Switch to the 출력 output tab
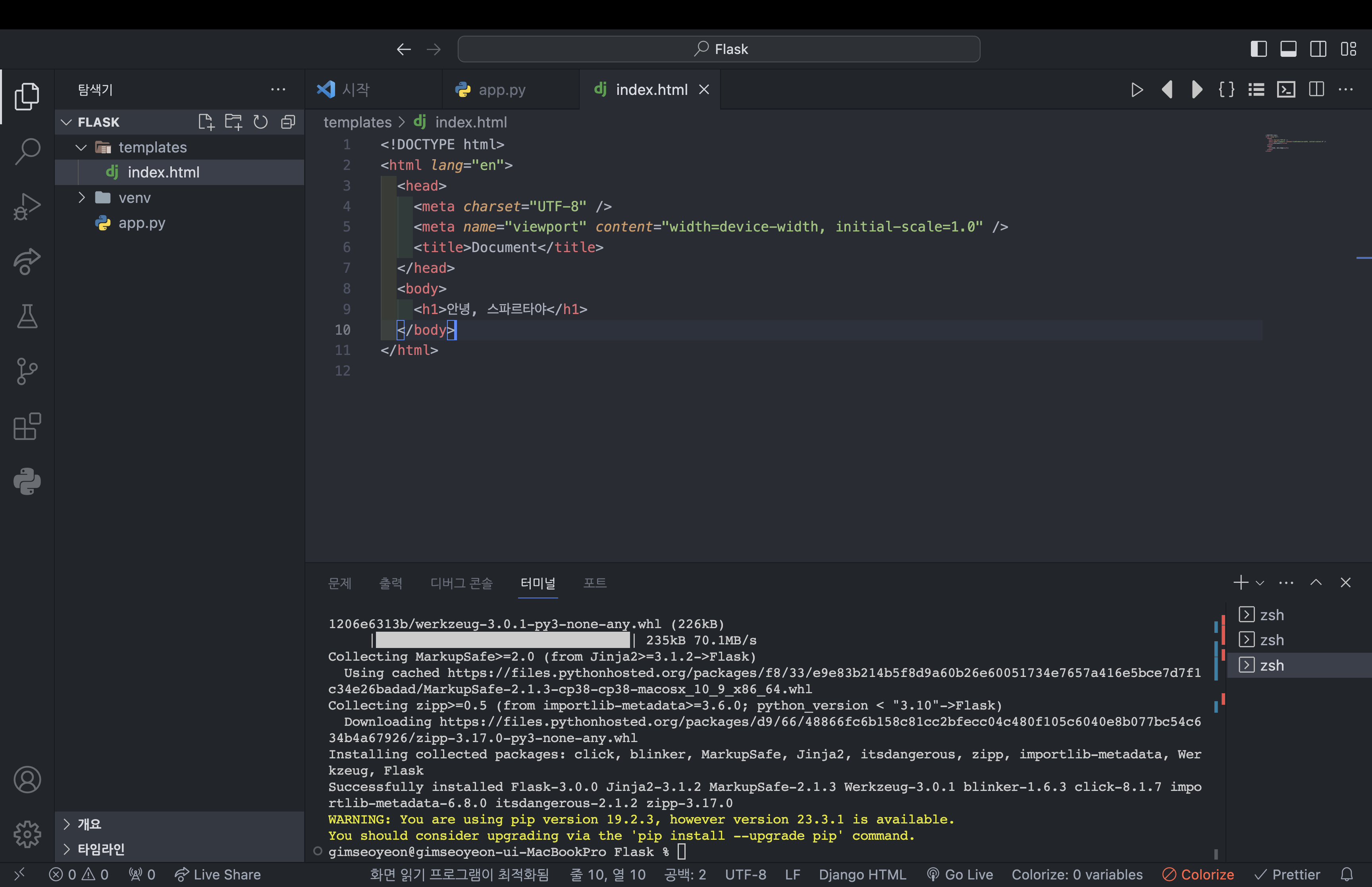The image size is (1372, 887). tap(391, 583)
